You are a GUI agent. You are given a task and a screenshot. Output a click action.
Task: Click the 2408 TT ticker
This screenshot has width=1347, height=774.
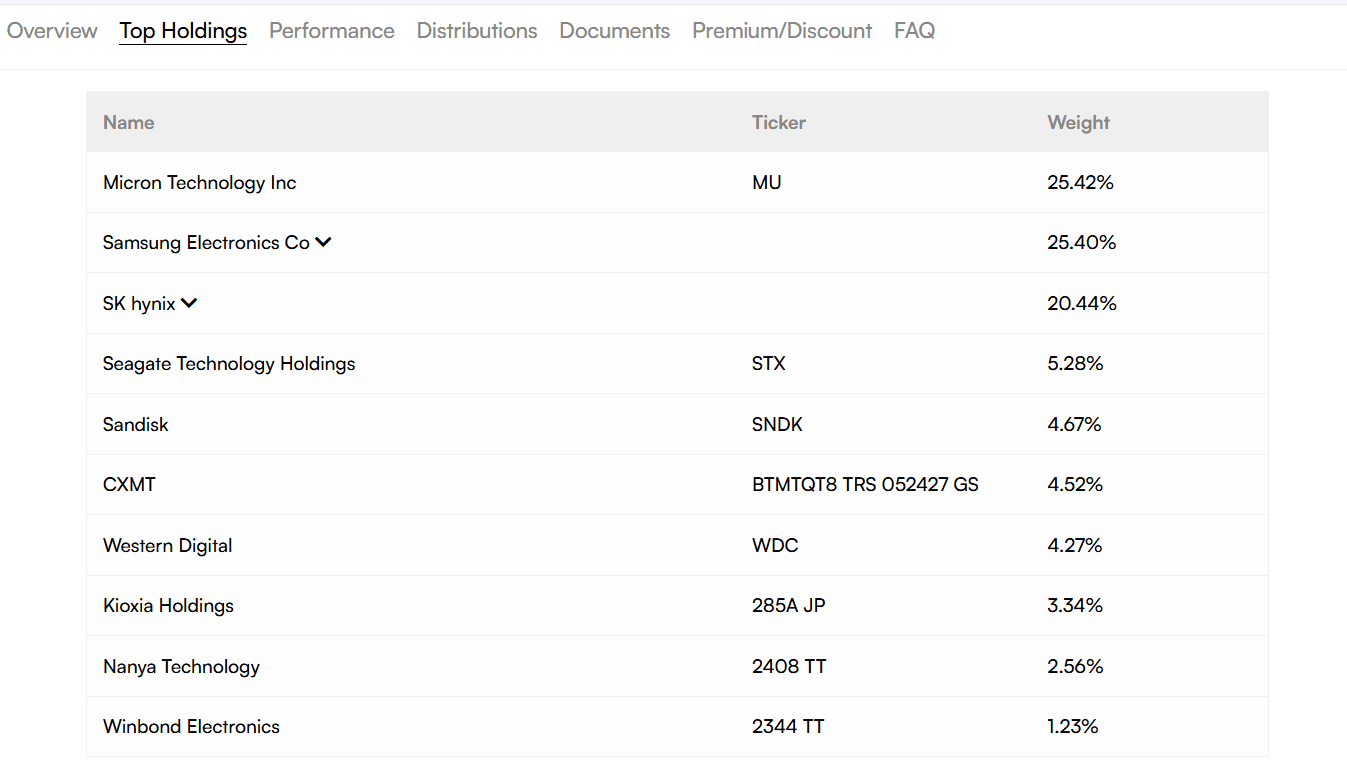789,666
